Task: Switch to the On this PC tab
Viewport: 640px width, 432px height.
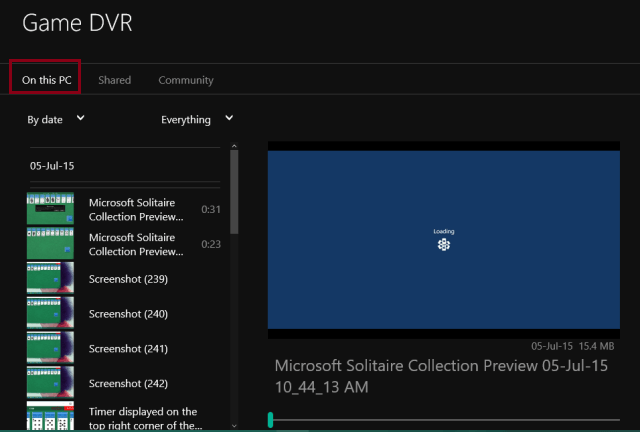Action: coord(47,80)
